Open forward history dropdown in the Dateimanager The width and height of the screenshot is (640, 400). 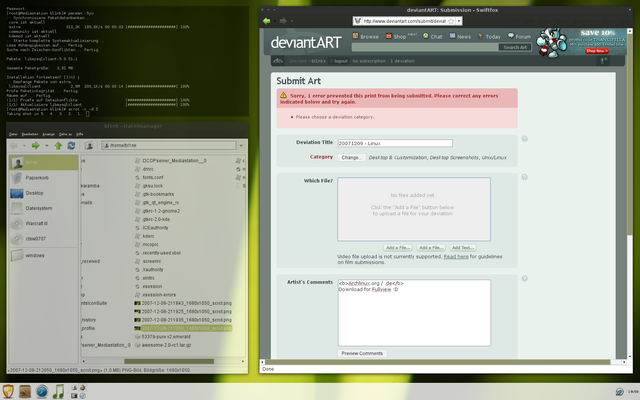47,146
